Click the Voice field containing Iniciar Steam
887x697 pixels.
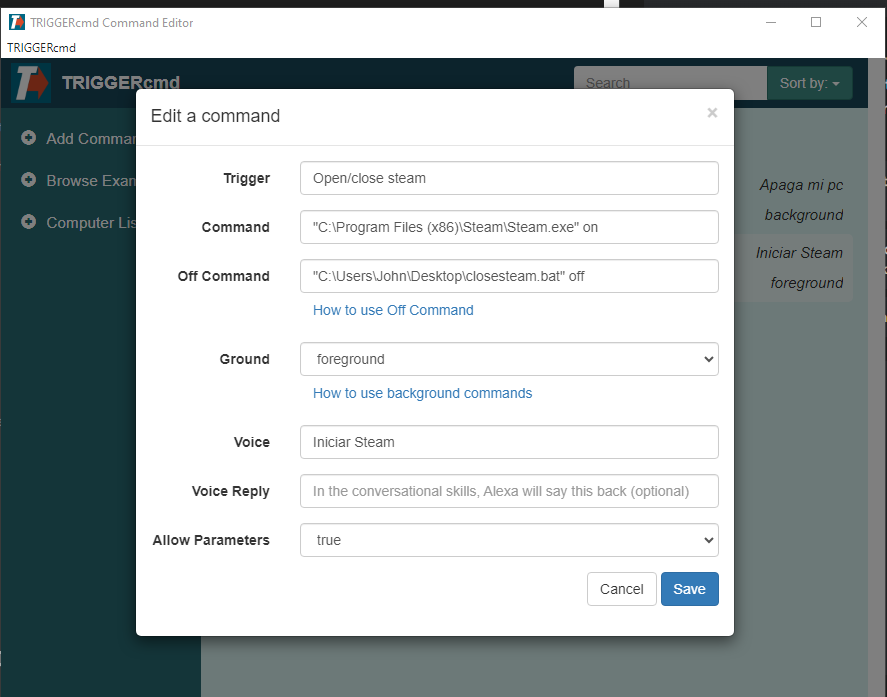[509, 442]
